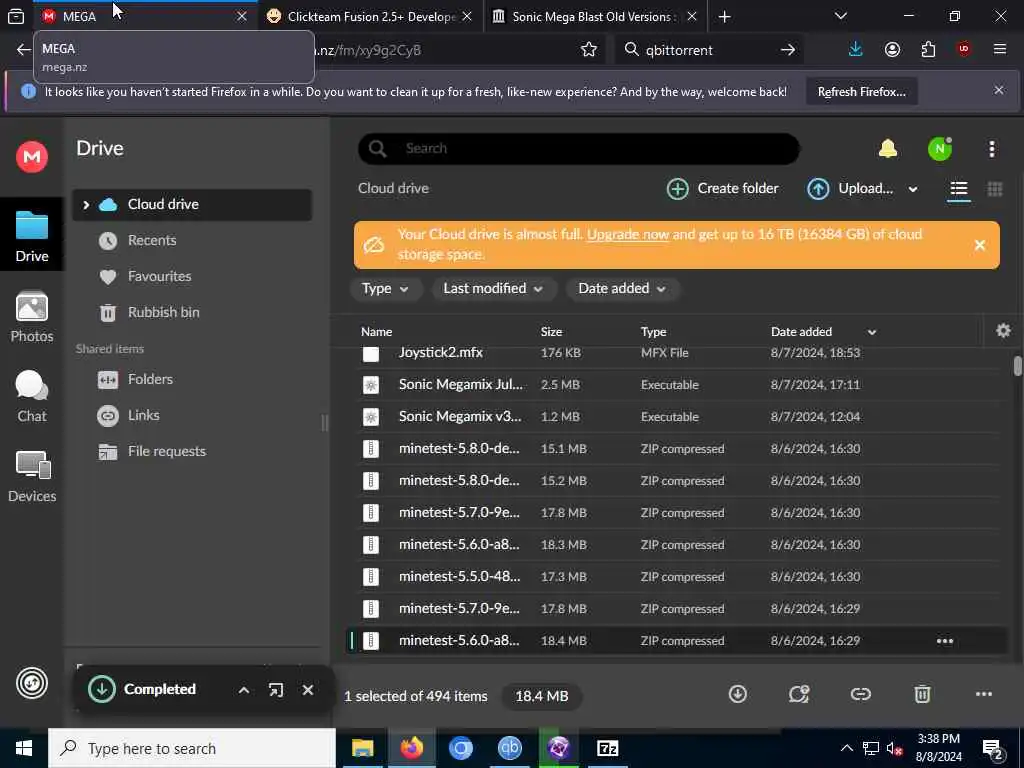The image size is (1024, 768).
Task: Open shared Folders in sidebar
Action: pos(150,379)
